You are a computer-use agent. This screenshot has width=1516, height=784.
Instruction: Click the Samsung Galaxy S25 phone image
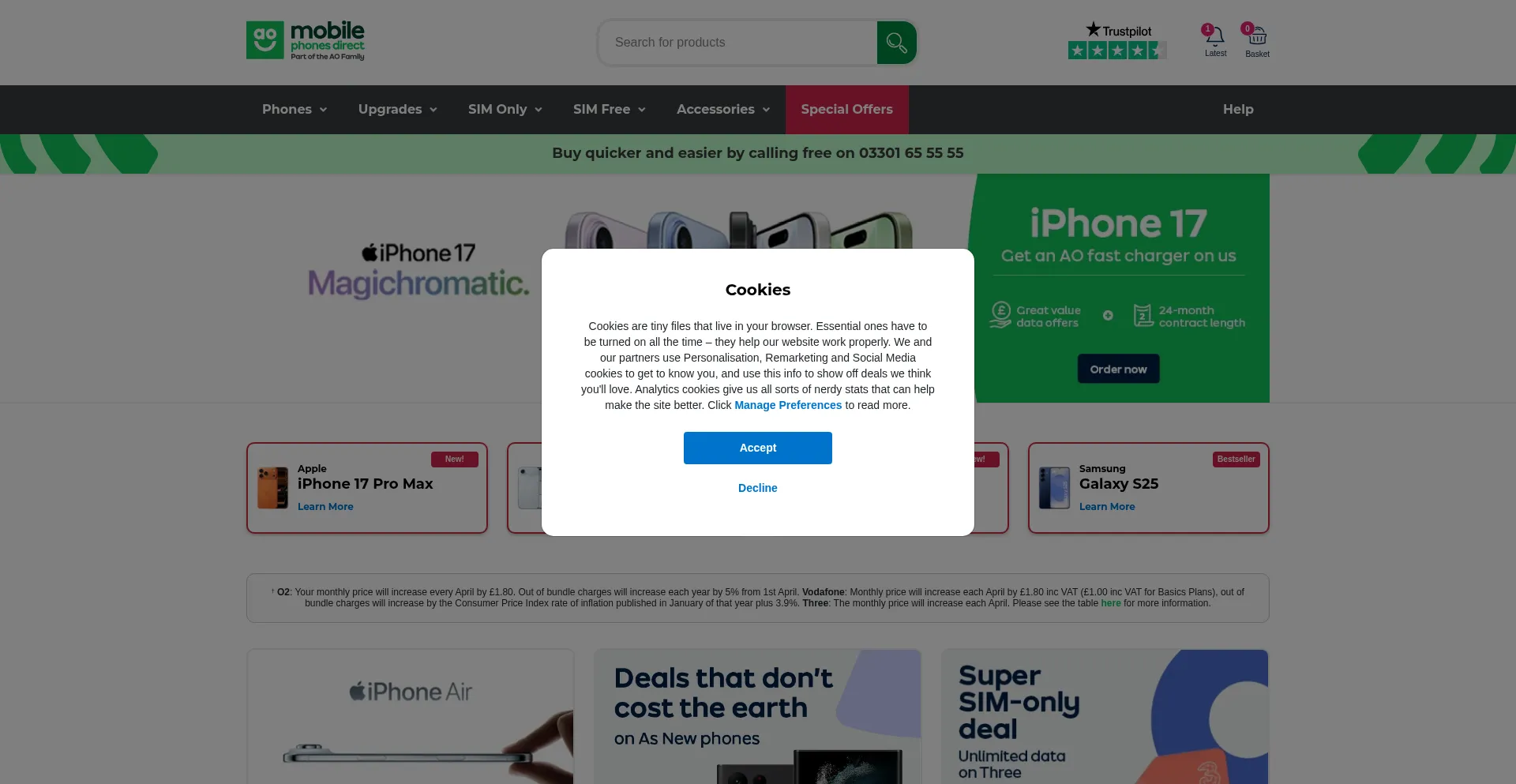(1054, 487)
